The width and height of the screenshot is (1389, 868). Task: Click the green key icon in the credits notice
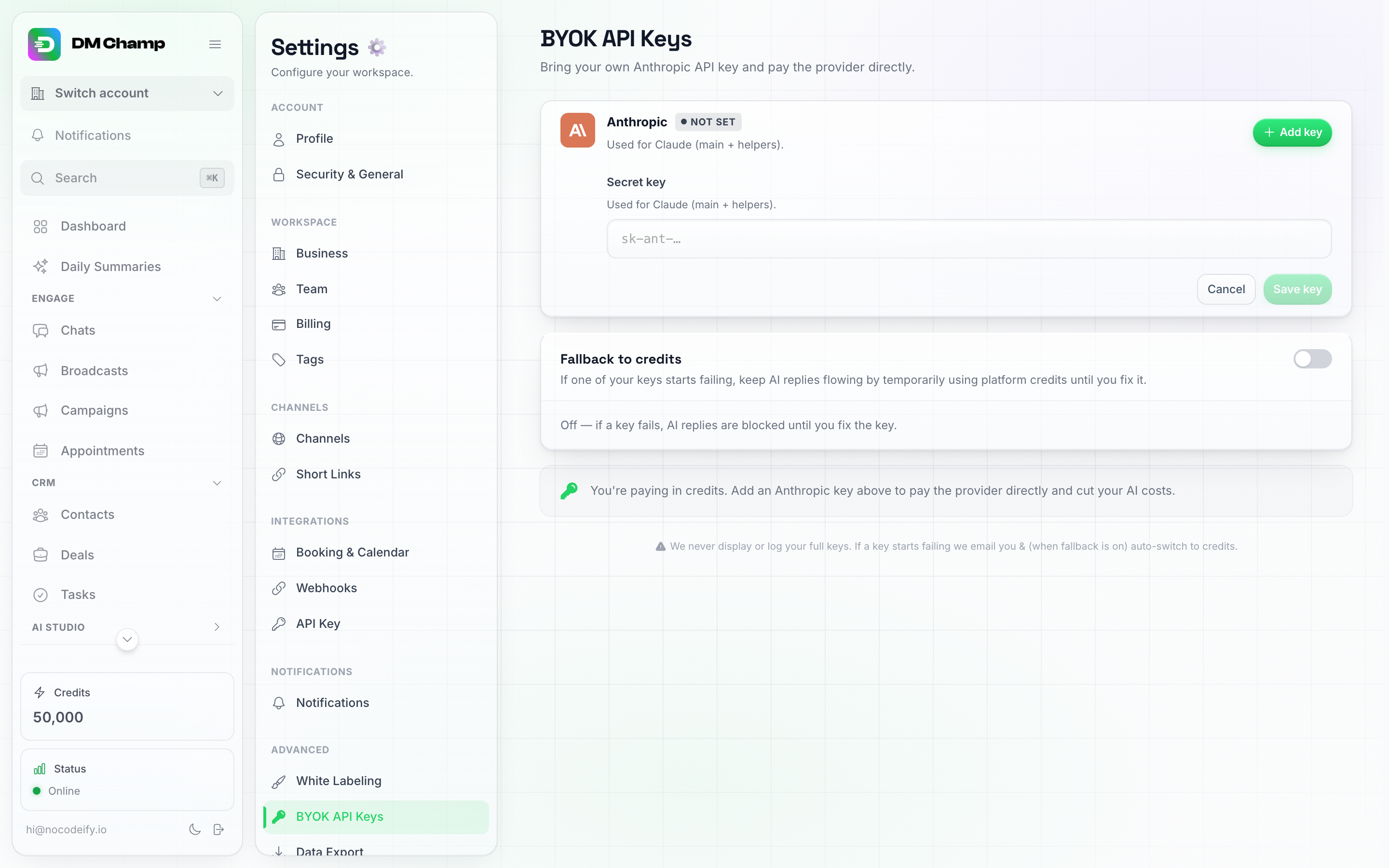(x=569, y=491)
